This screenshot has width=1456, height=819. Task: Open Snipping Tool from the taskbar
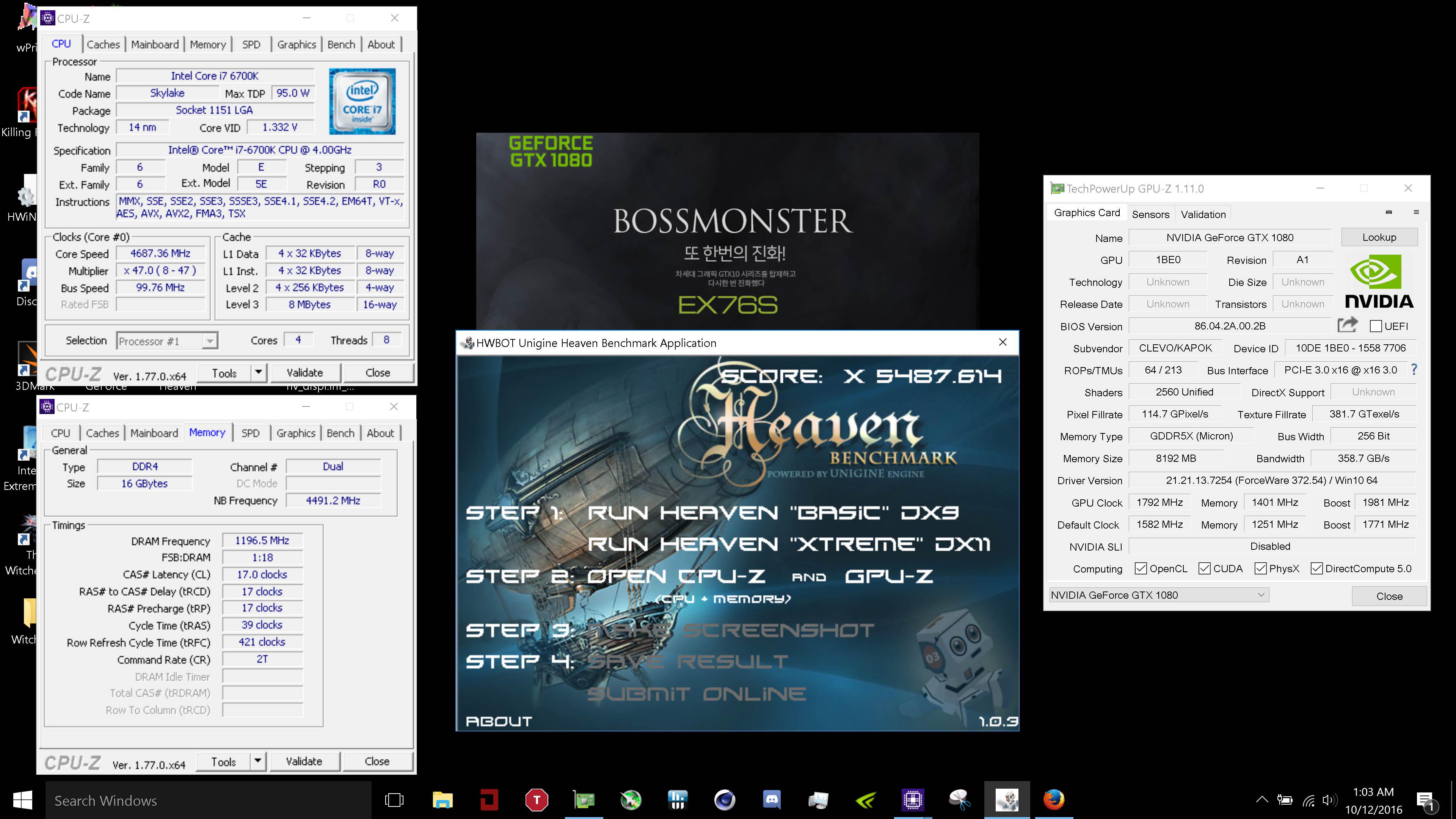960,800
